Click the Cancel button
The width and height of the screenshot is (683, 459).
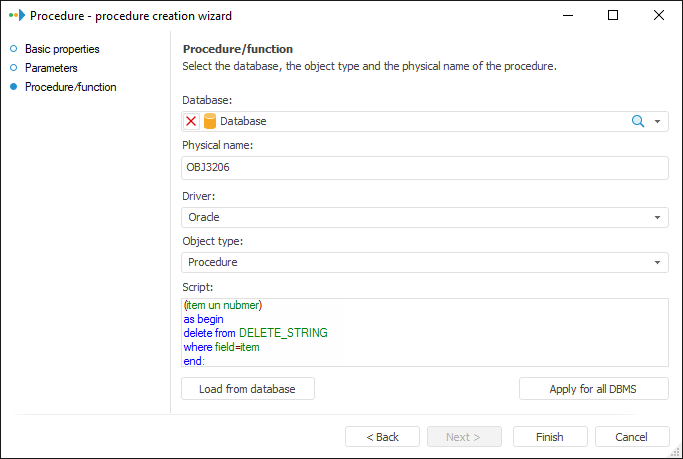click(x=632, y=437)
